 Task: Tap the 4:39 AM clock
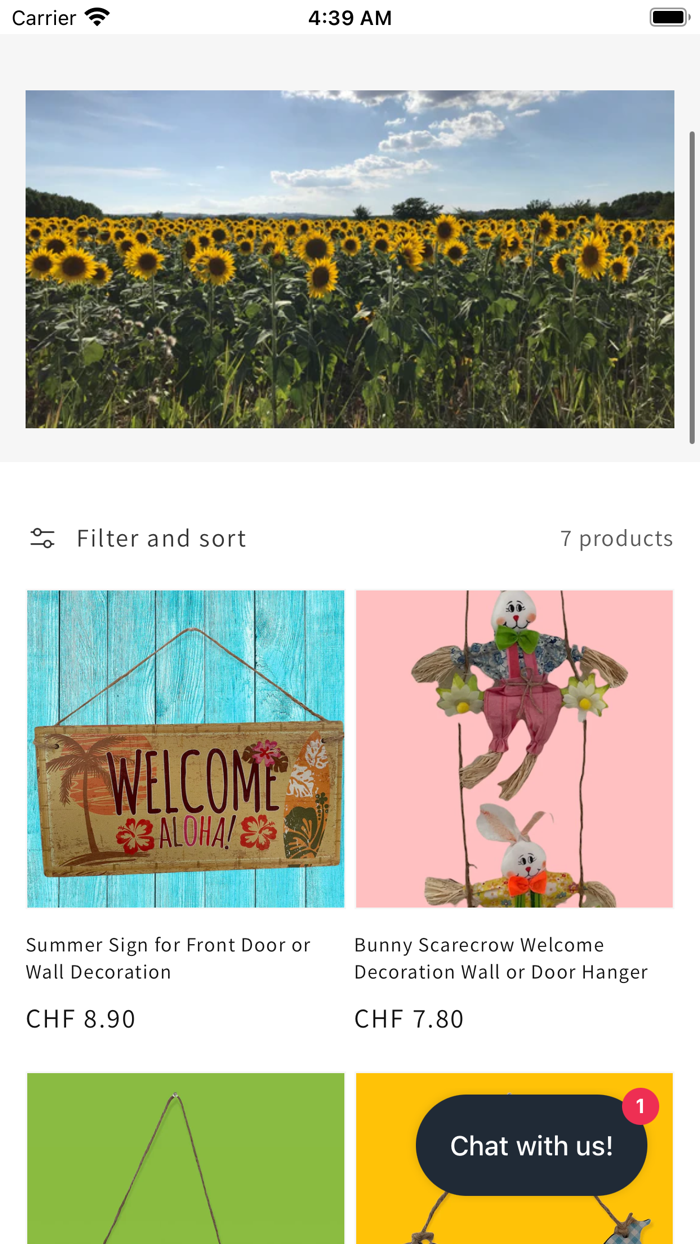coord(350,17)
